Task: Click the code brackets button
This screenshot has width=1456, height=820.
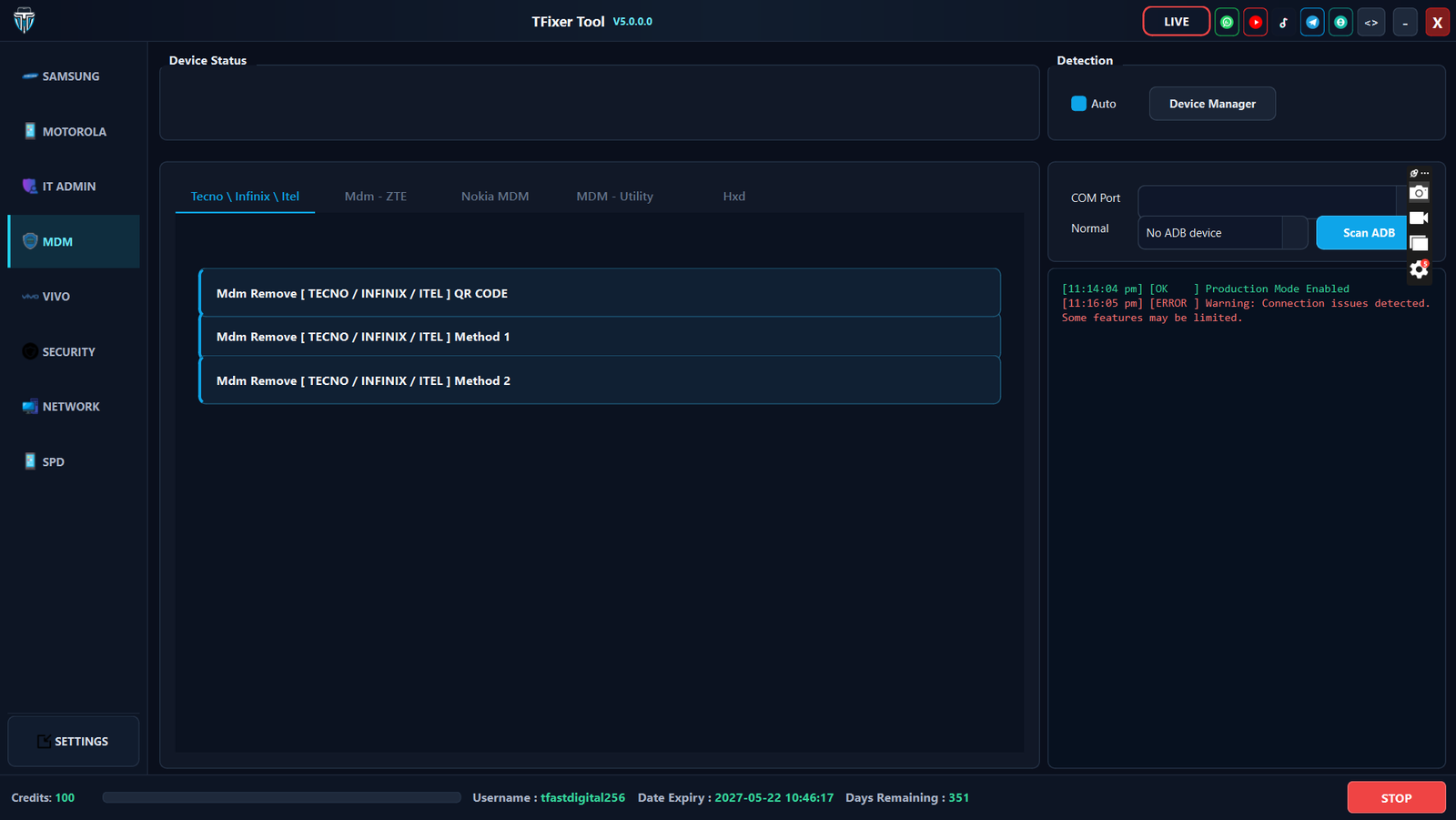Action: pyautogui.click(x=1371, y=22)
